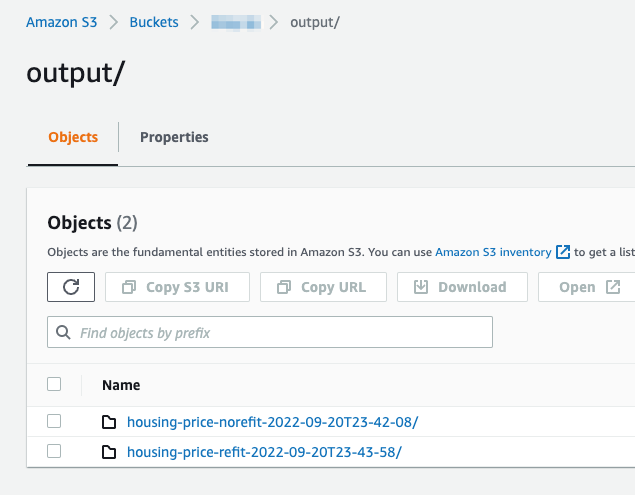Open the housing-price-refit-2022-09-20T23-43-58/ folder link

coord(264,452)
